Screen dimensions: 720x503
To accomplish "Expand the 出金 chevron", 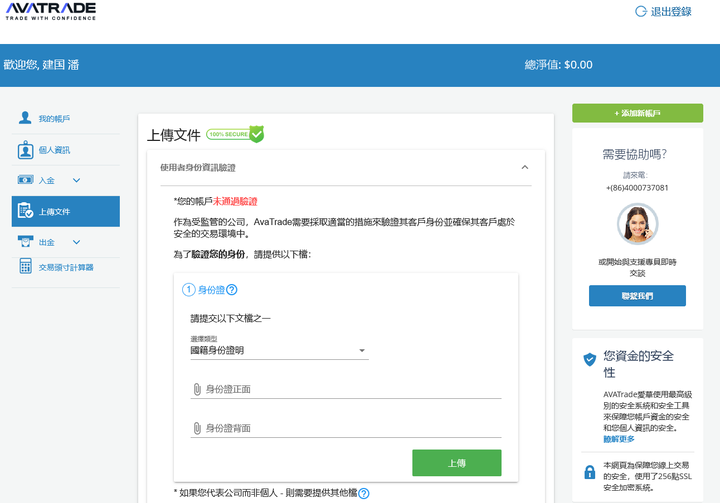I will 77,242.
